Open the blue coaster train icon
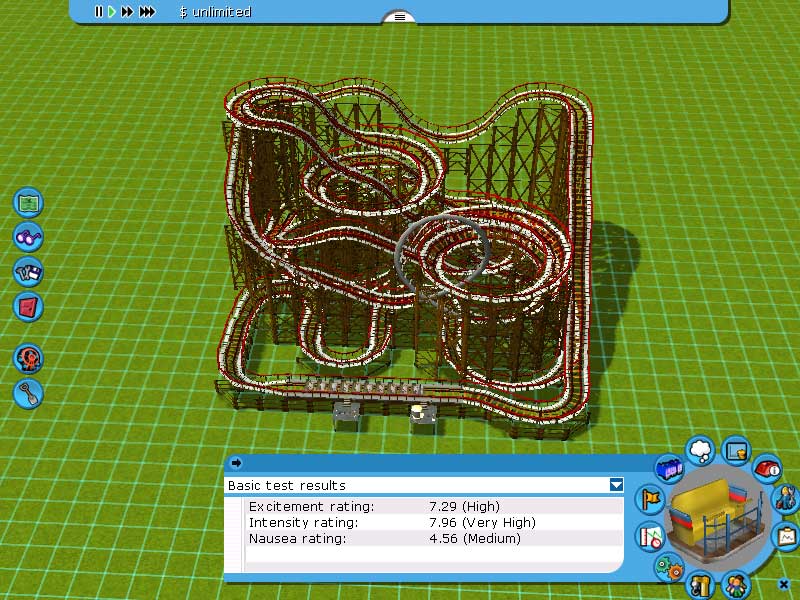 tap(669, 469)
